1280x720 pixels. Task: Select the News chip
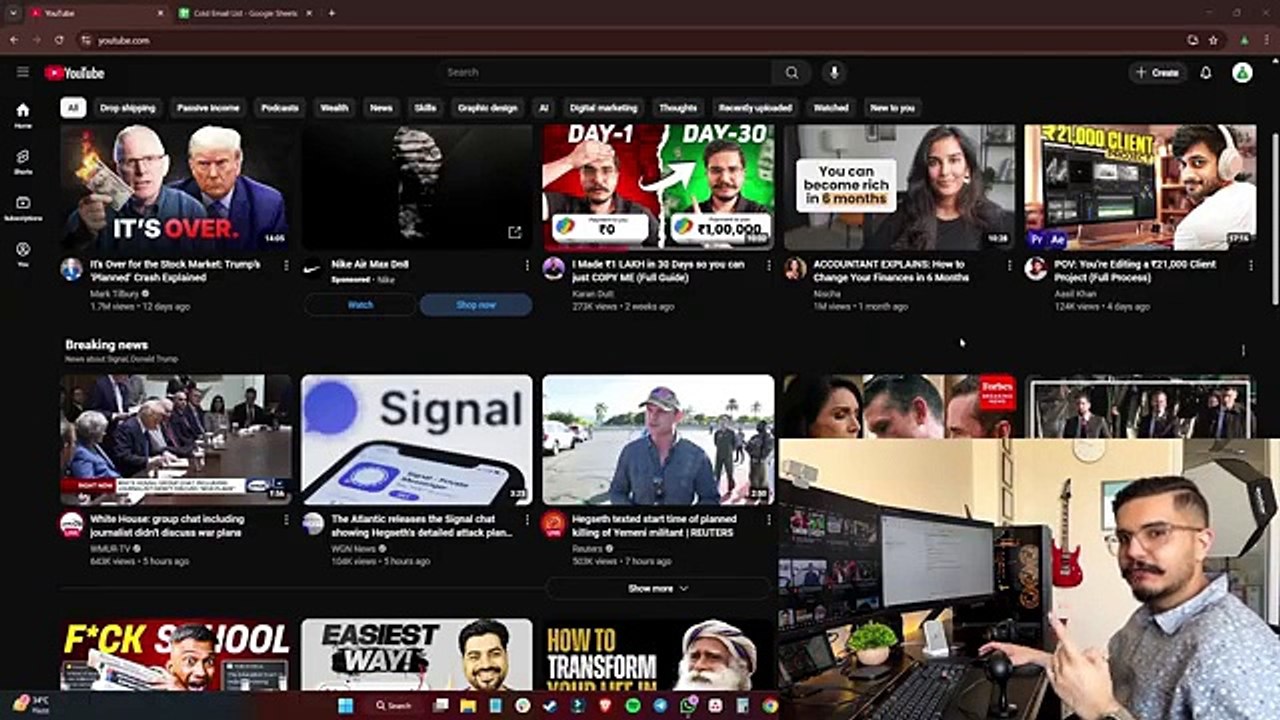pos(381,108)
